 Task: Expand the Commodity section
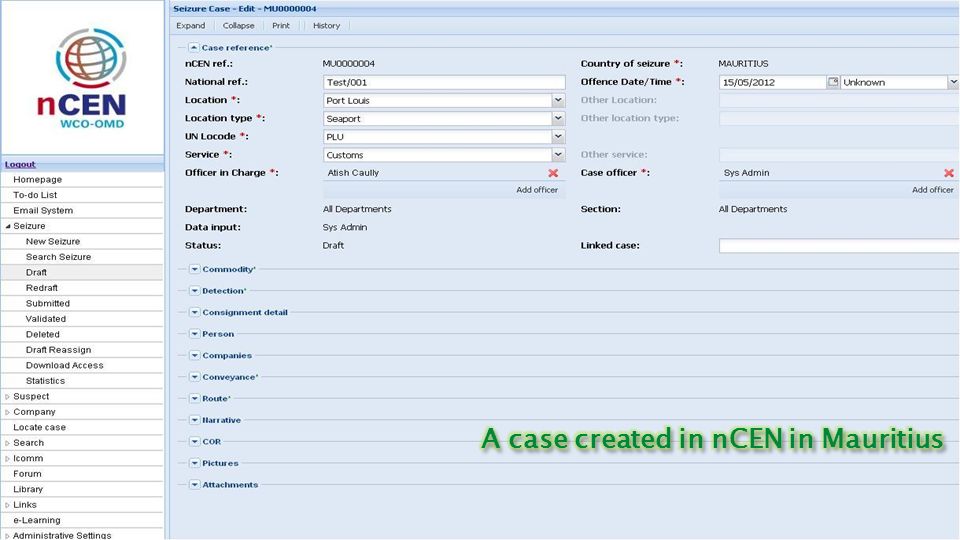194,269
